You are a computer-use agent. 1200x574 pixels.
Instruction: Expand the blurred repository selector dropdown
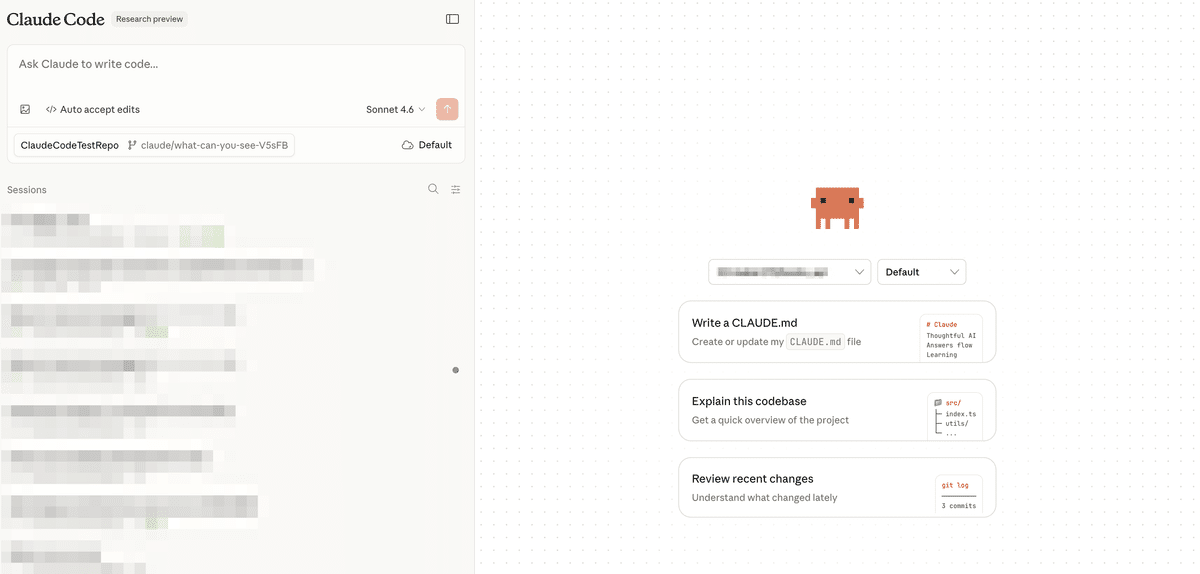[x=790, y=272]
